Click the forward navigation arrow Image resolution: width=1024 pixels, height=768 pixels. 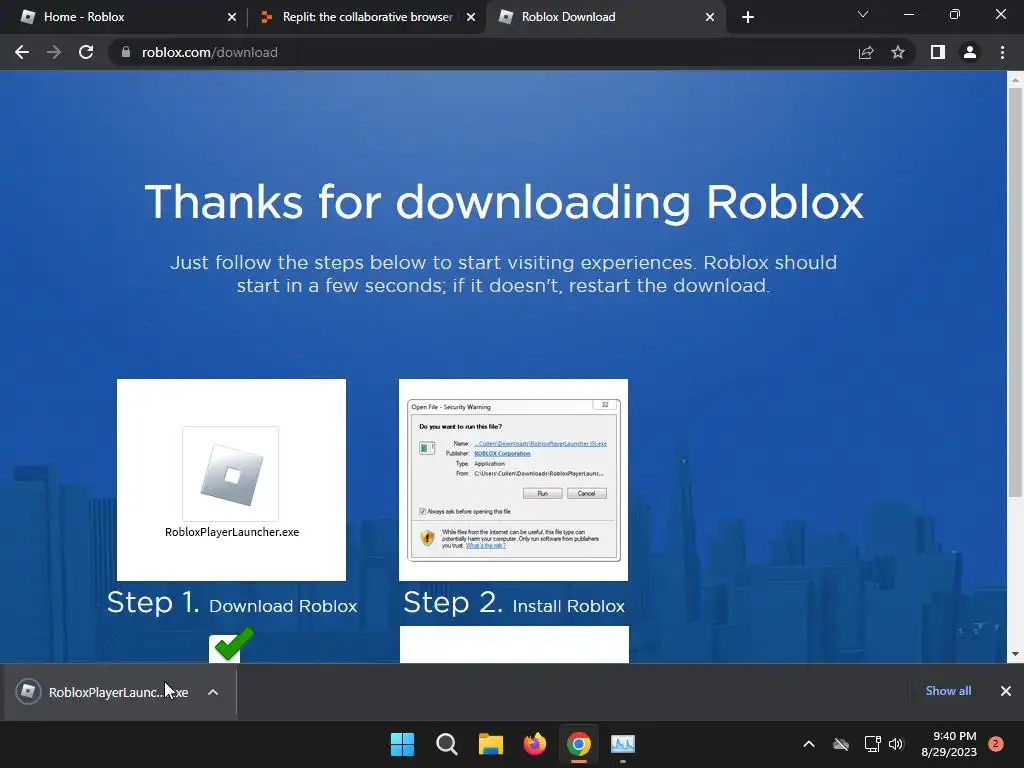[x=54, y=52]
